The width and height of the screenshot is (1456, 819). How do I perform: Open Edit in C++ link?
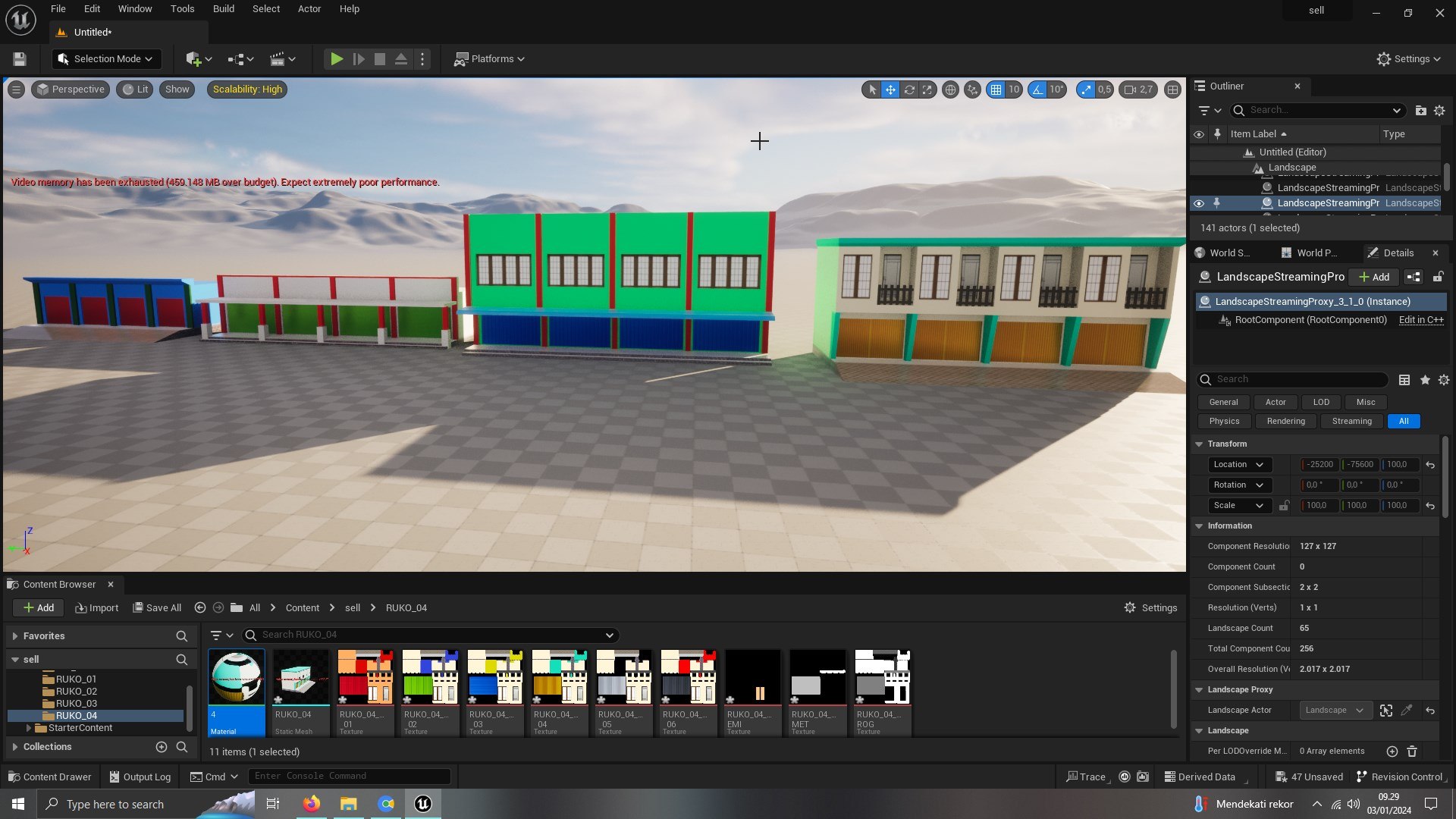click(1421, 320)
